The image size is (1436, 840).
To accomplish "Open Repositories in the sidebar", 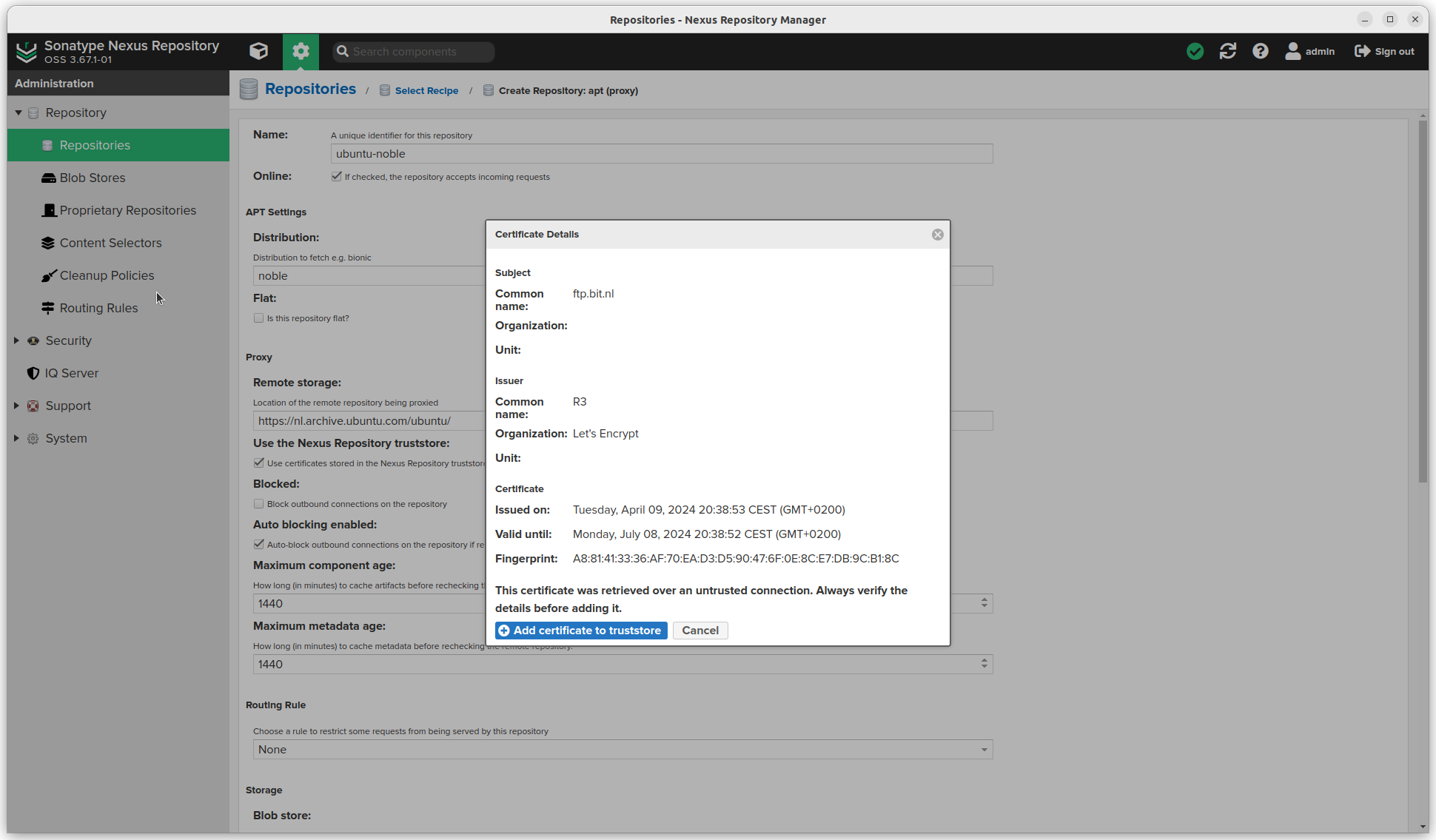I will (118, 145).
